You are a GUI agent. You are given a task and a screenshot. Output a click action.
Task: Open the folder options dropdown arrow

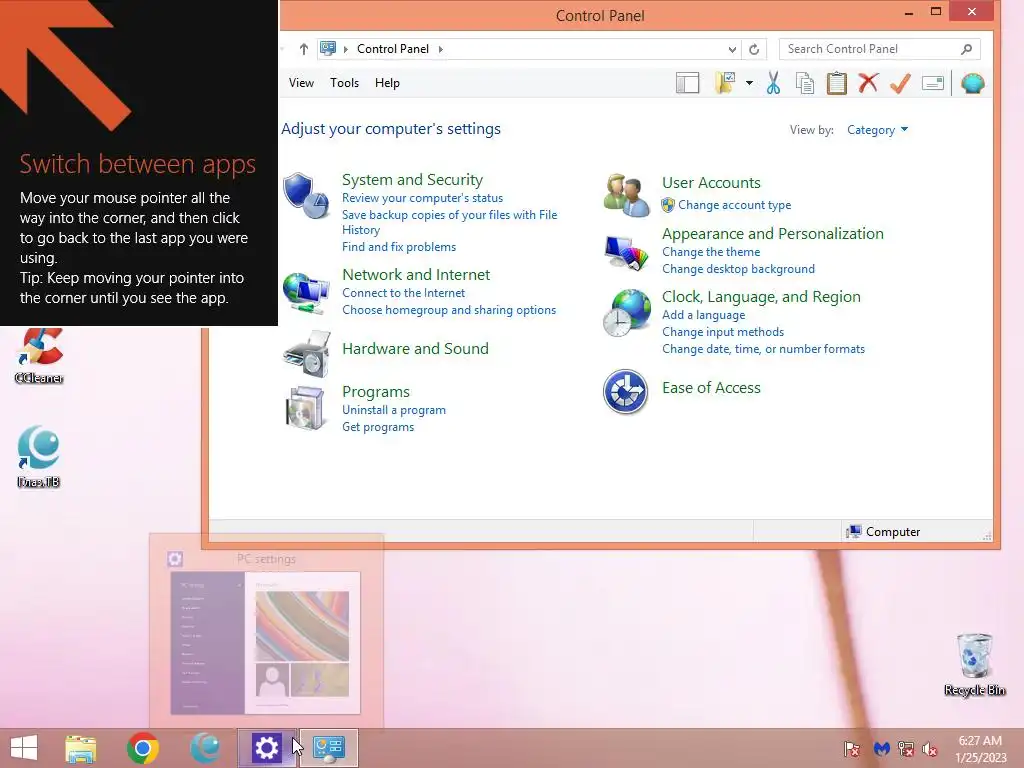pos(749,83)
